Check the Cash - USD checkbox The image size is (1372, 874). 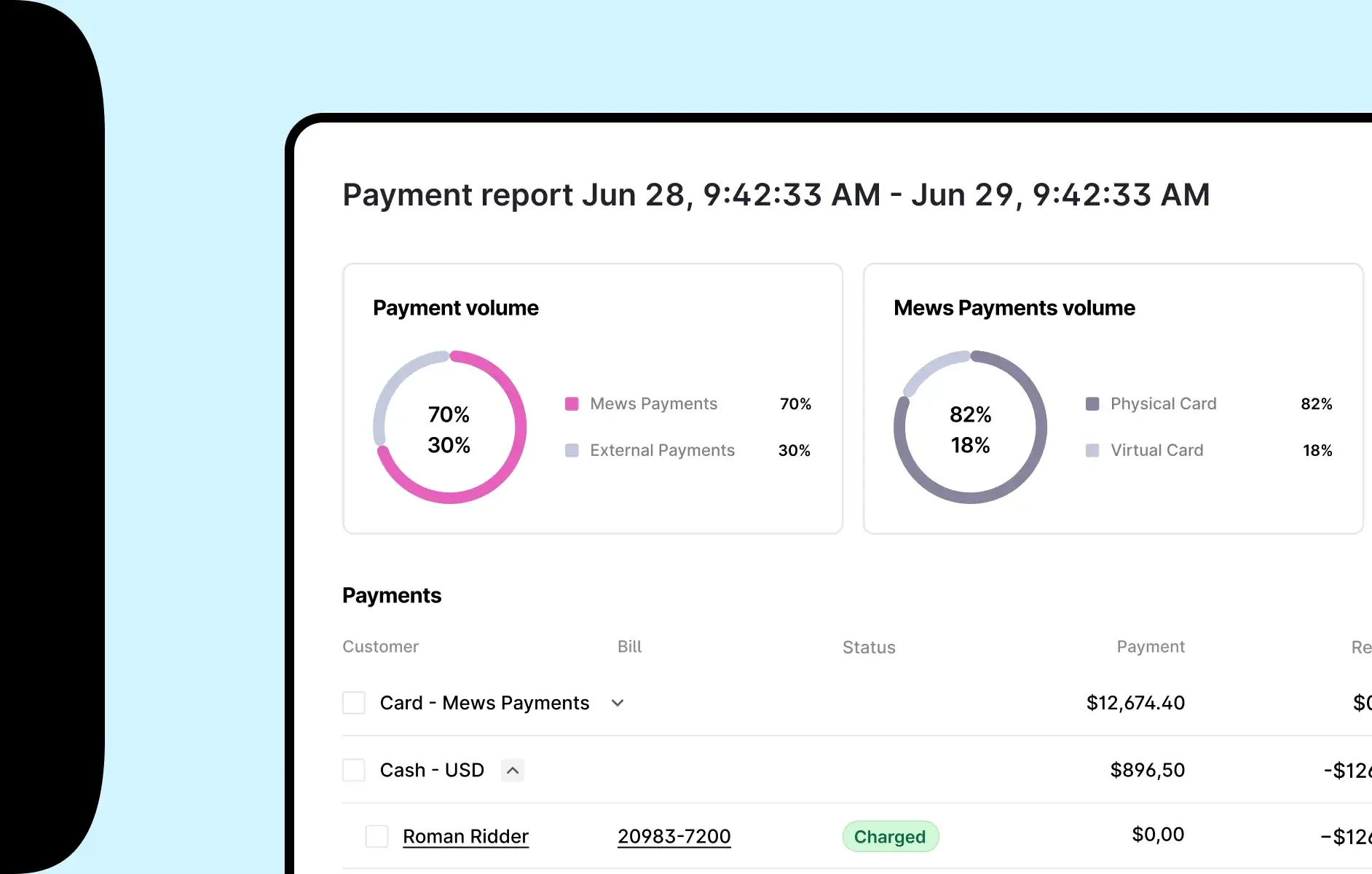pyautogui.click(x=354, y=770)
